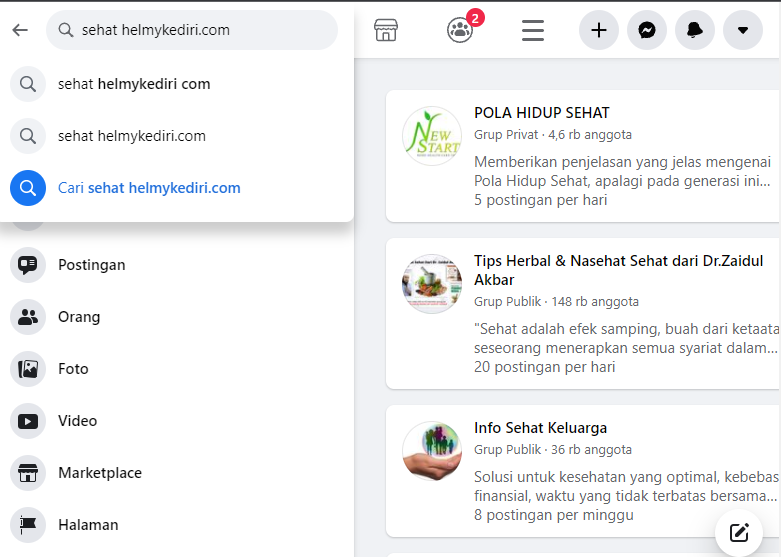Filter results by Postingan
The width and height of the screenshot is (781, 557).
point(177,265)
